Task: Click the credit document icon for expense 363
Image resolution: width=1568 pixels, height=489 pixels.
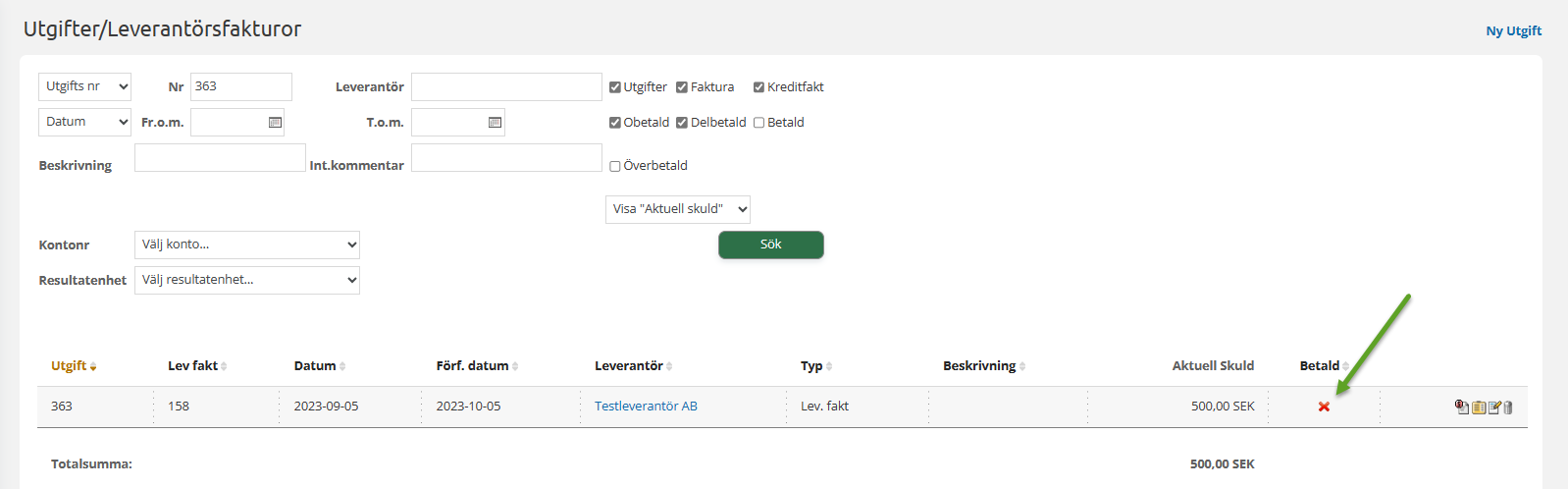Action: tap(1462, 407)
